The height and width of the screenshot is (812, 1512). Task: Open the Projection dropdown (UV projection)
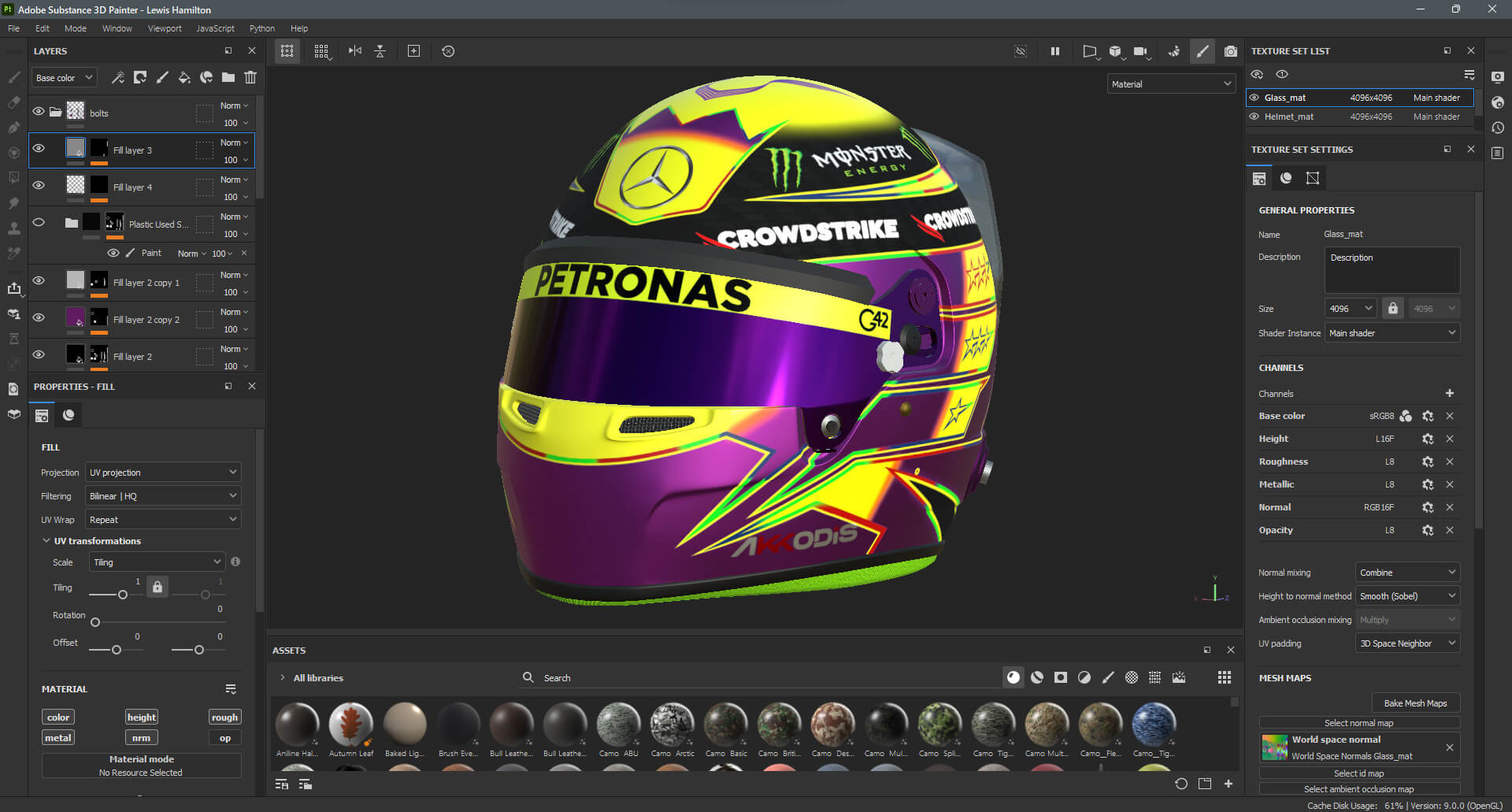tap(163, 473)
